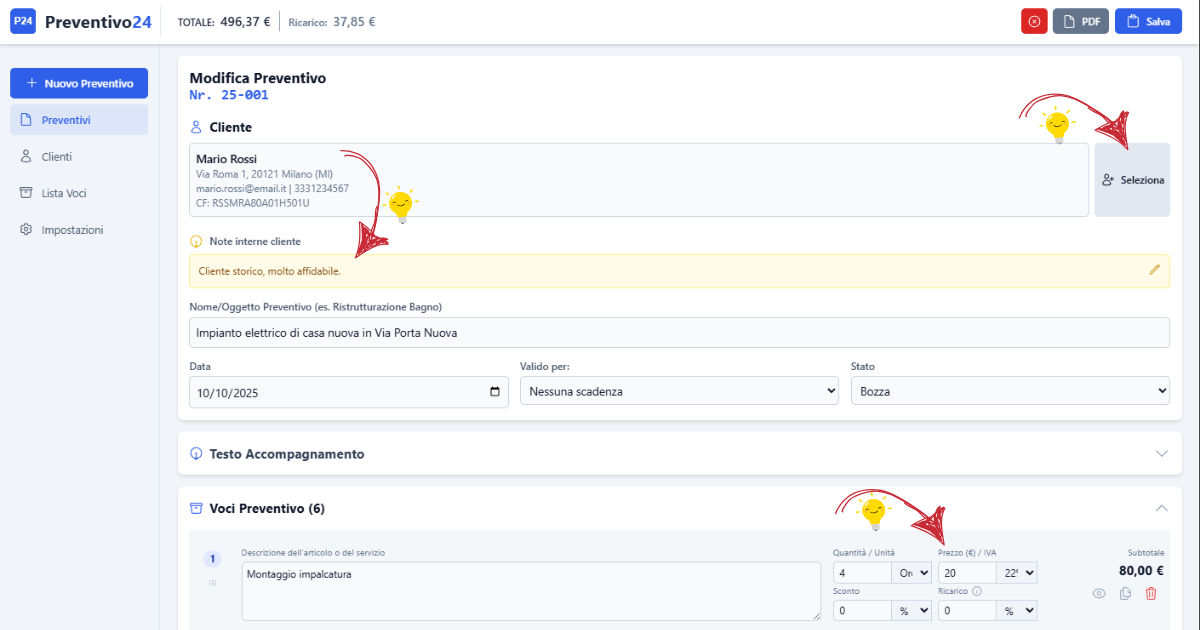Open the Valido per dropdown
The width and height of the screenshot is (1200, 630).
click(679, 392)
